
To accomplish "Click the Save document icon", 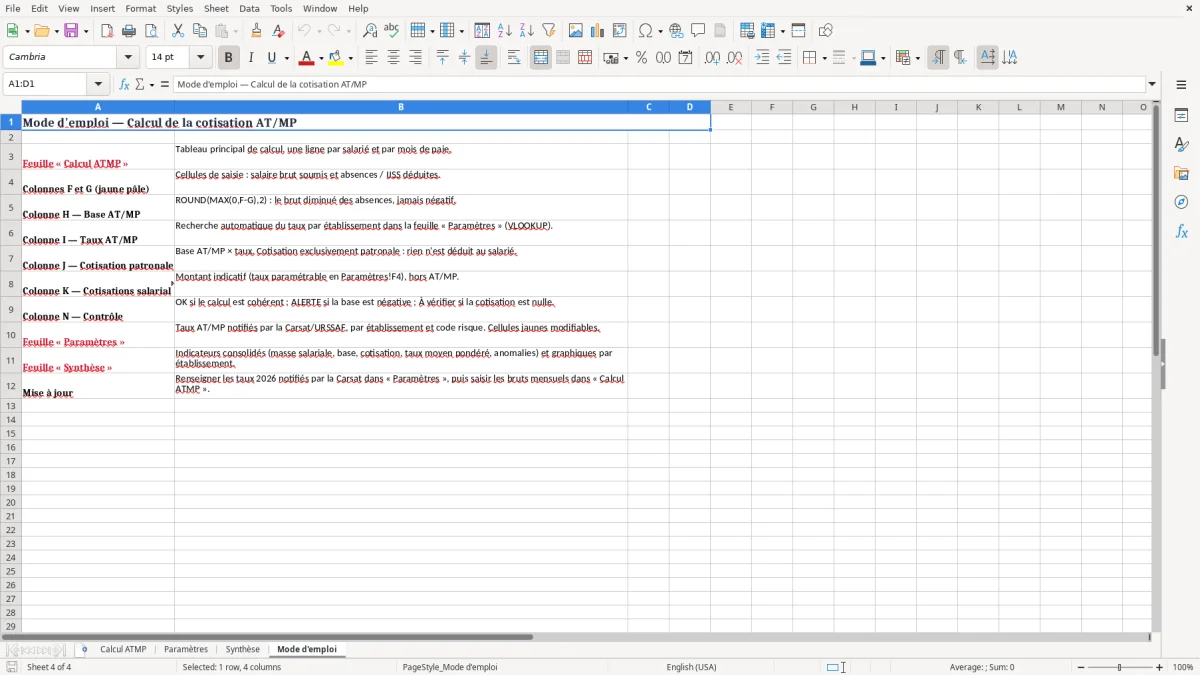I will pos(71,31).
